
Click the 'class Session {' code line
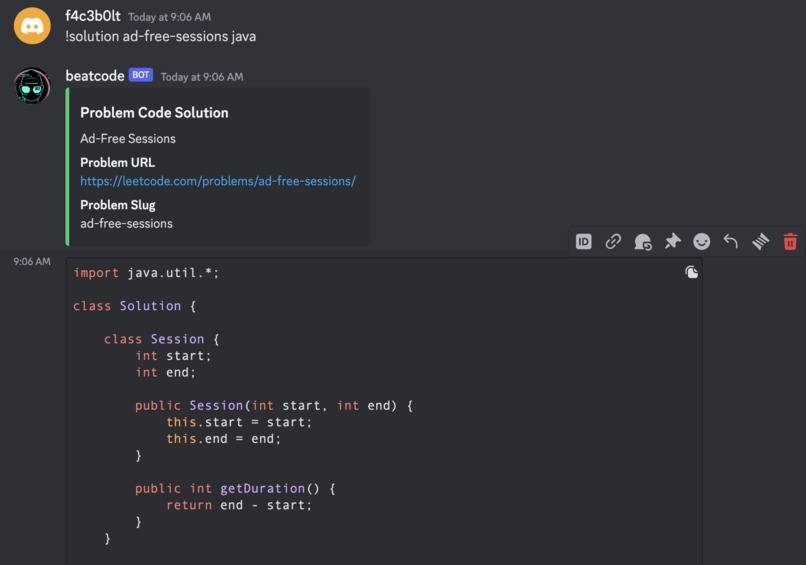pos(162,339)
